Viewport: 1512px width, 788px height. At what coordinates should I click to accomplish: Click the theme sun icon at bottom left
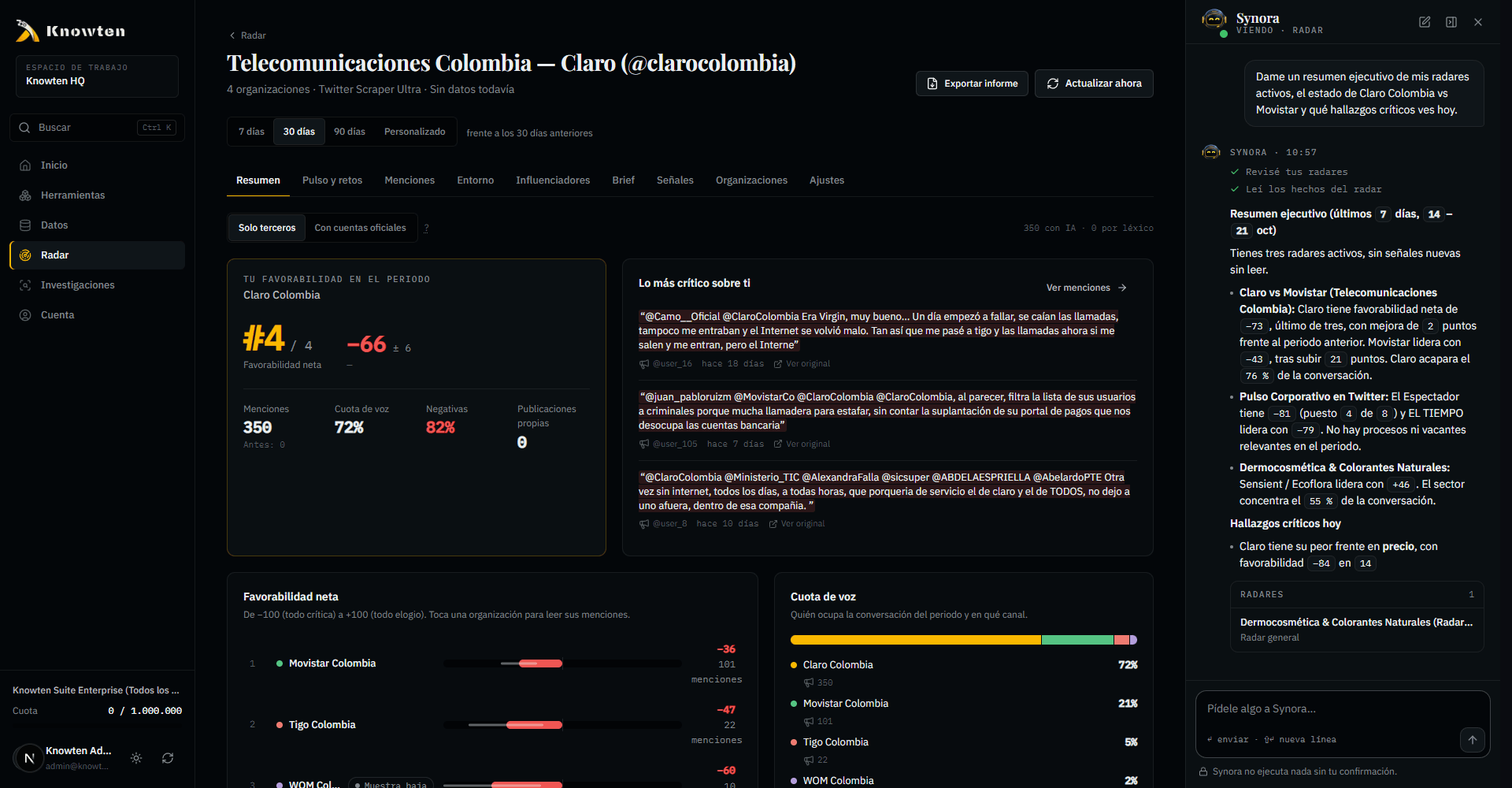point(136,758)
